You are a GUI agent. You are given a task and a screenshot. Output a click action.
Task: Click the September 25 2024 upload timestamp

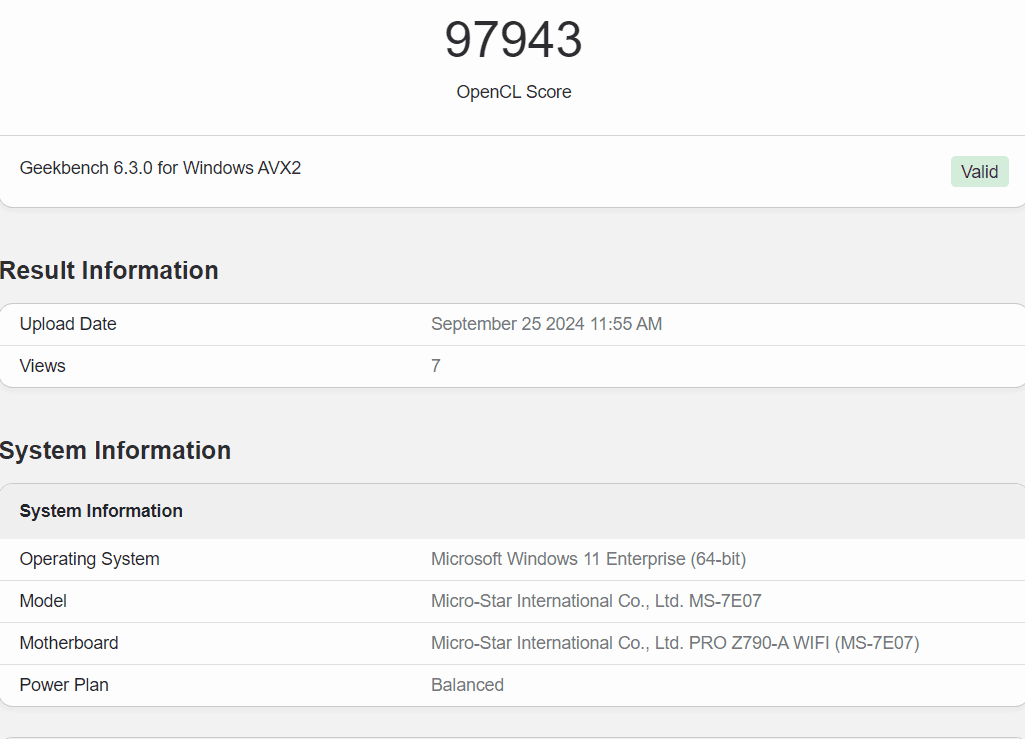546,324
